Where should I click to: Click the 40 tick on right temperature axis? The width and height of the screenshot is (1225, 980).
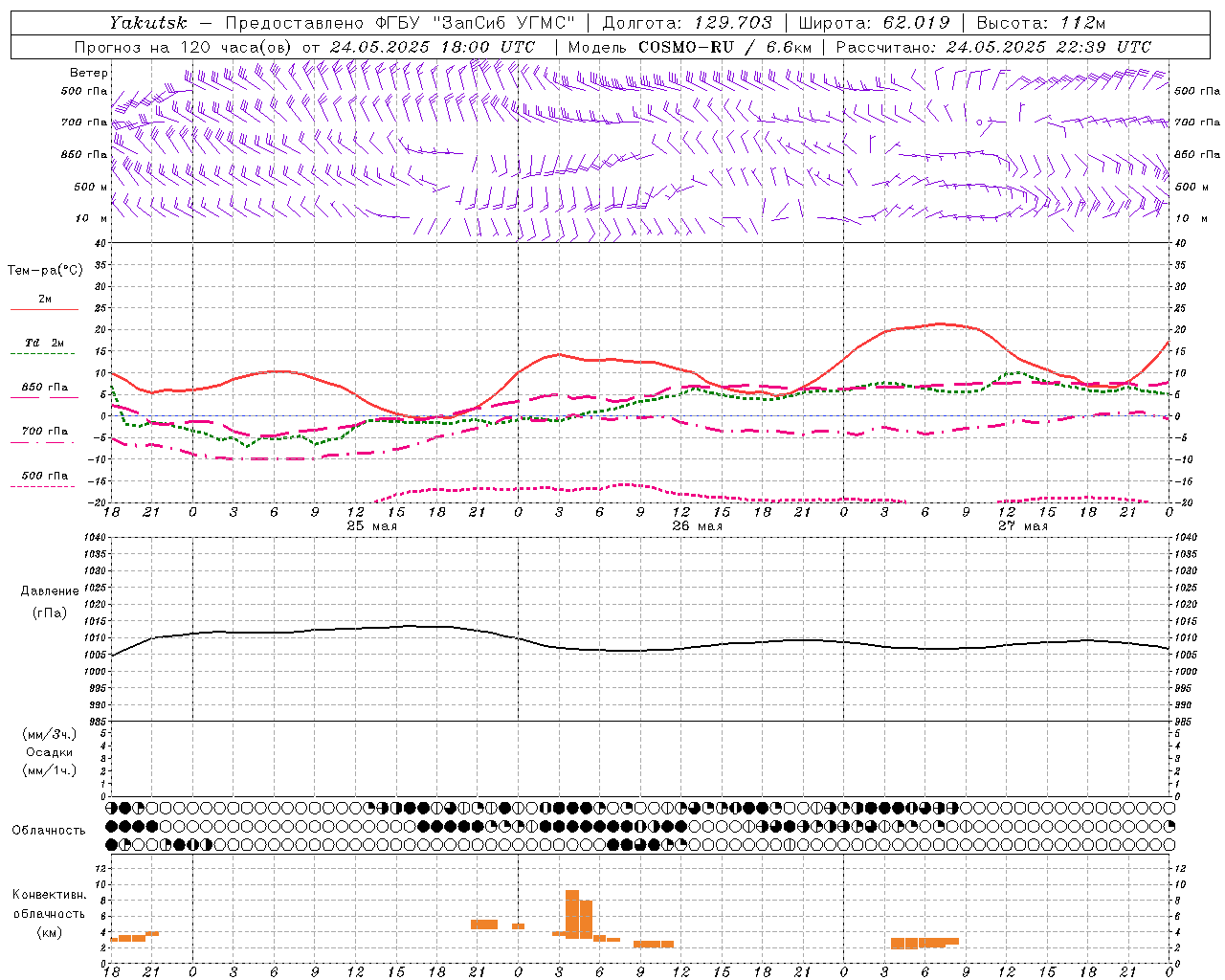pyautogui.click(x=1180, y=243)
